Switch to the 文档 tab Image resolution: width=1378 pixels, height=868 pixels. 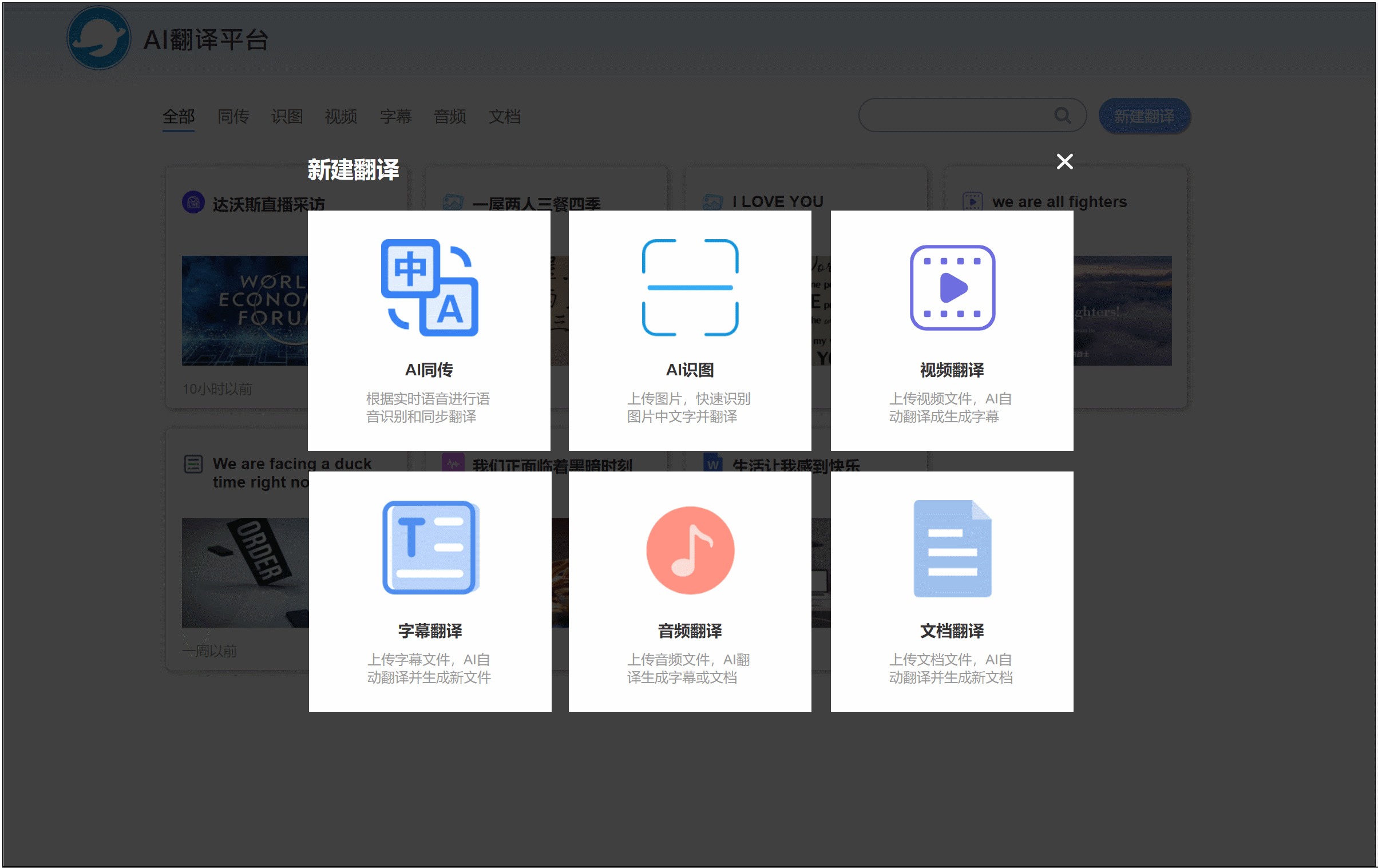coord(505,117)
